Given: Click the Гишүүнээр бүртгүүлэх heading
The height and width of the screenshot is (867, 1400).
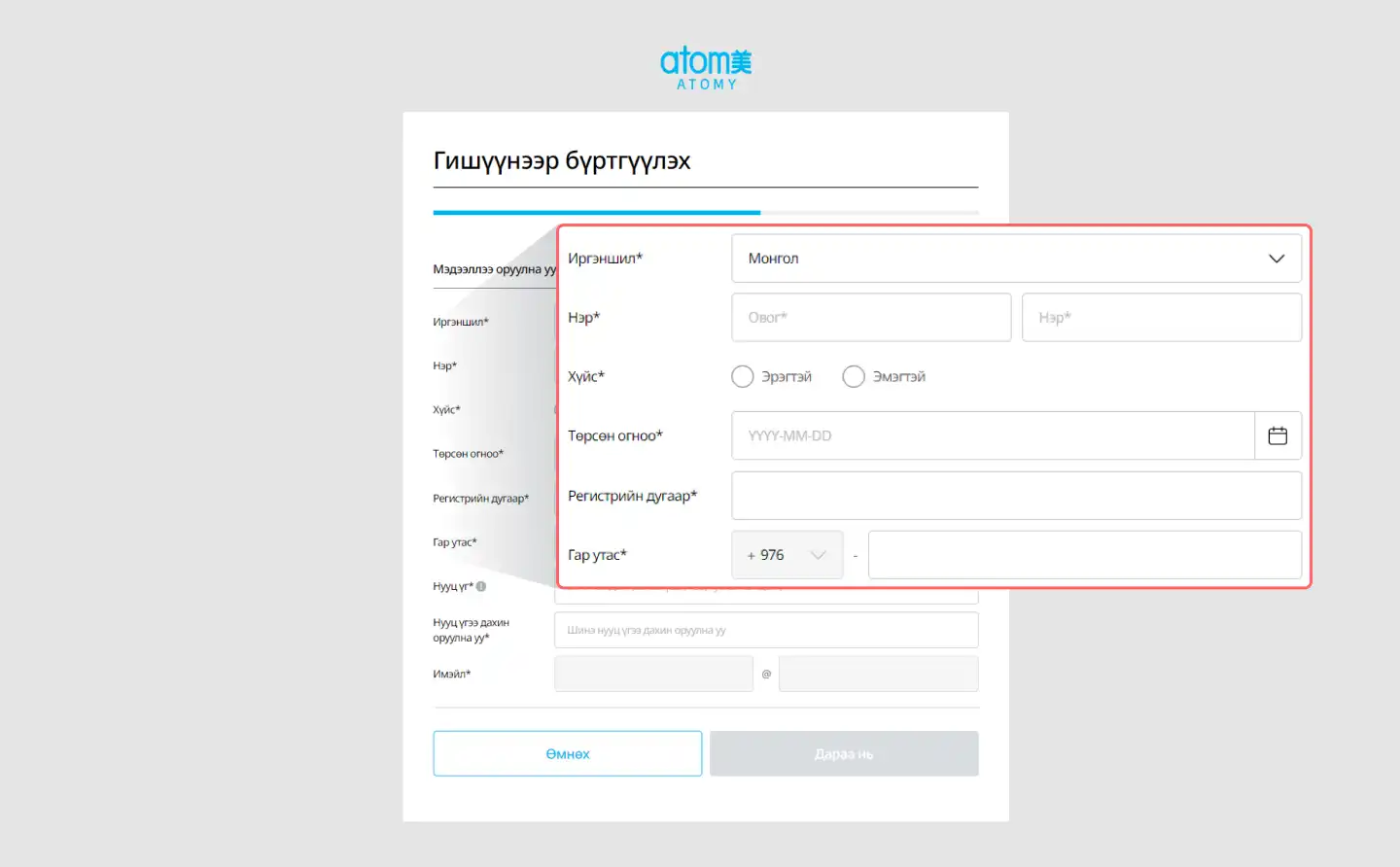Looking at the screenshot, I should (x=562, y=161).
